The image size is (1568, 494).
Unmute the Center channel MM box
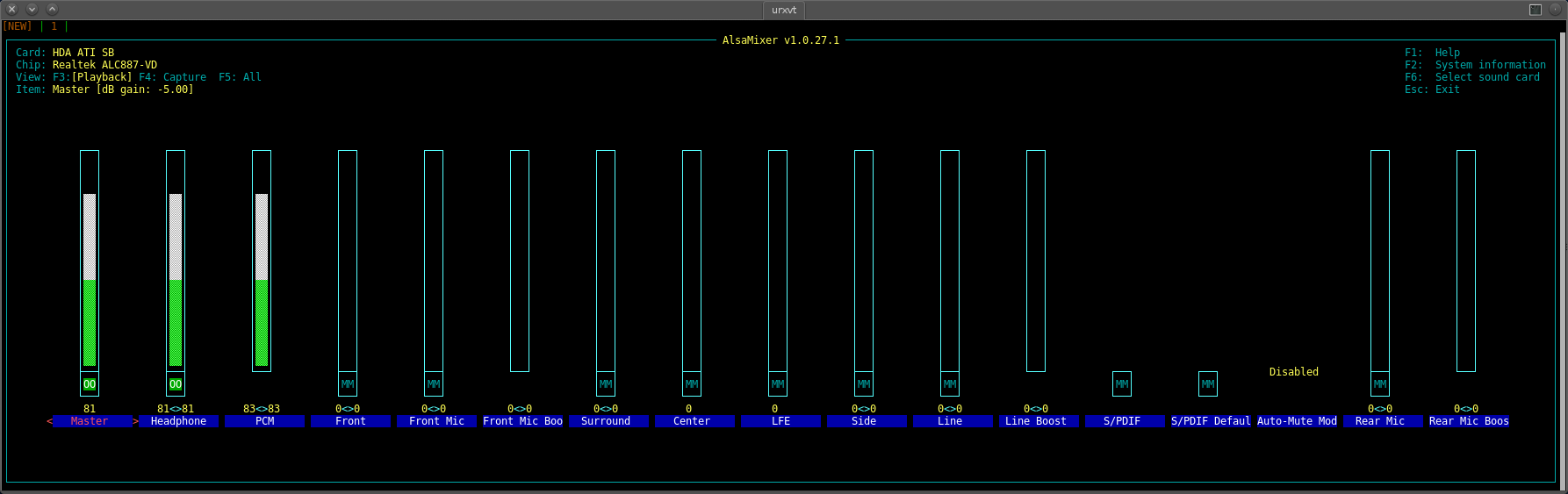(x=692, y=384)
